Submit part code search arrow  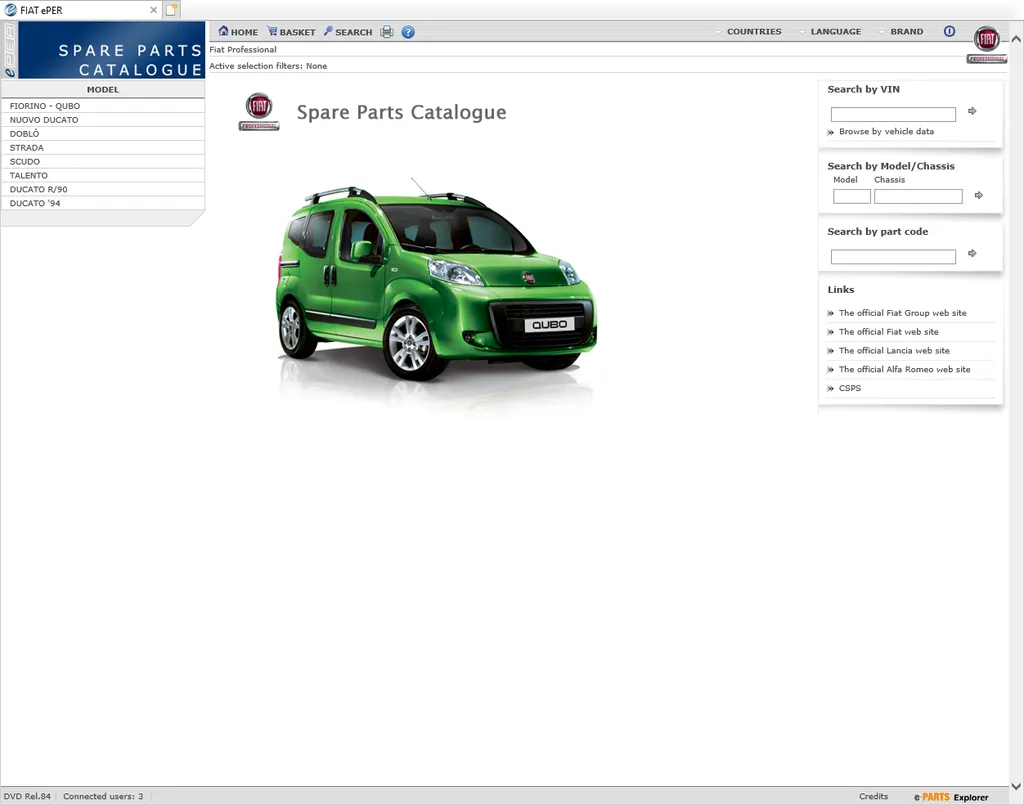click(972, 254)
